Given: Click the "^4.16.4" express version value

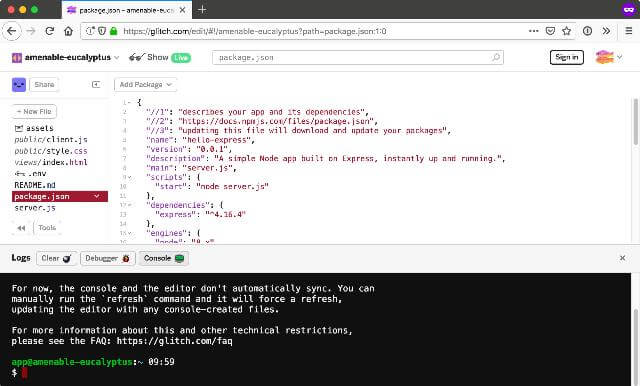Looking at the screenshot, I should (x=226, y=214).
